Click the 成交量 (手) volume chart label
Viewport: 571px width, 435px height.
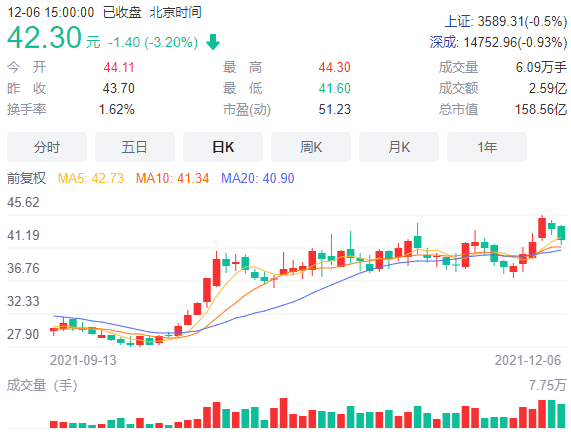pyautogui.click(x=42, y=385)
